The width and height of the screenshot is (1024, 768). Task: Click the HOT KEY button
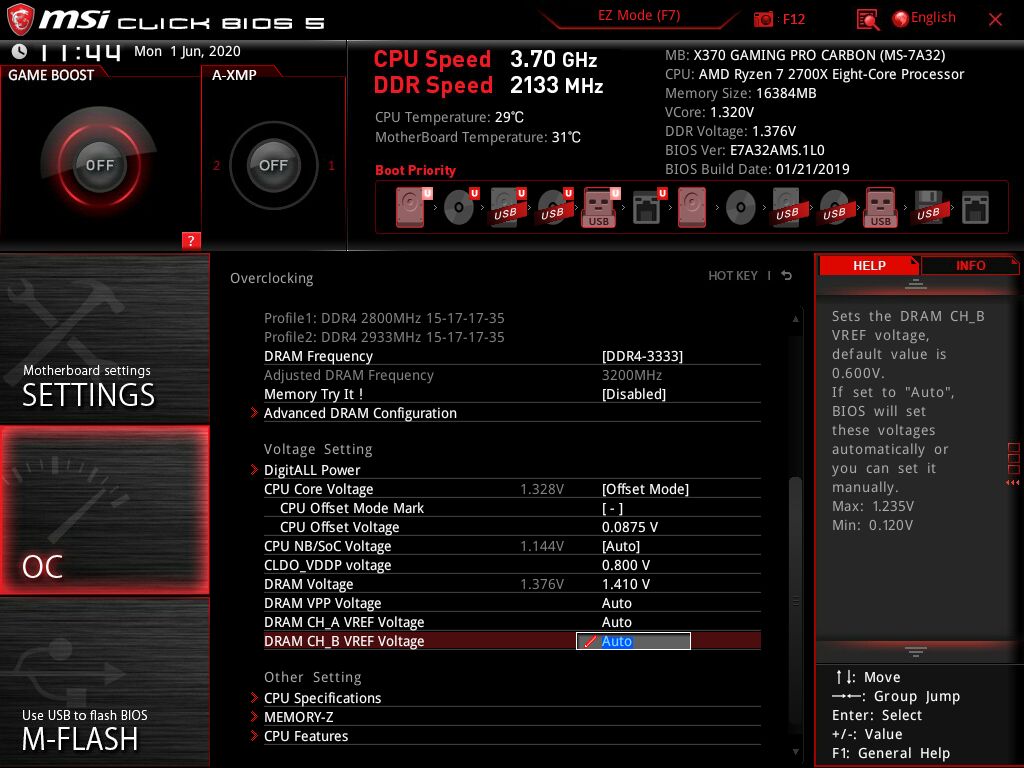[733, 276]
